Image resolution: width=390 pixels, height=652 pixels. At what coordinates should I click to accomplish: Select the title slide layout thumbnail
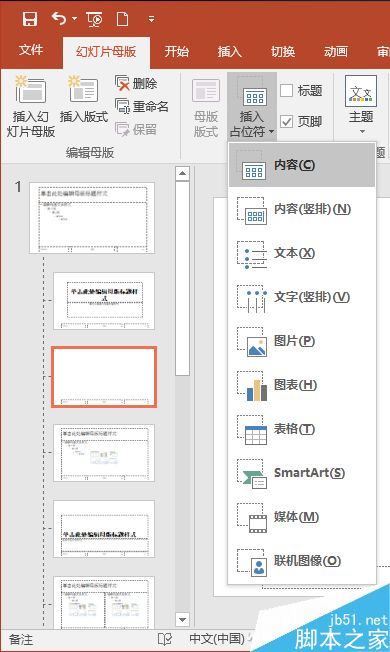[104, 301]
